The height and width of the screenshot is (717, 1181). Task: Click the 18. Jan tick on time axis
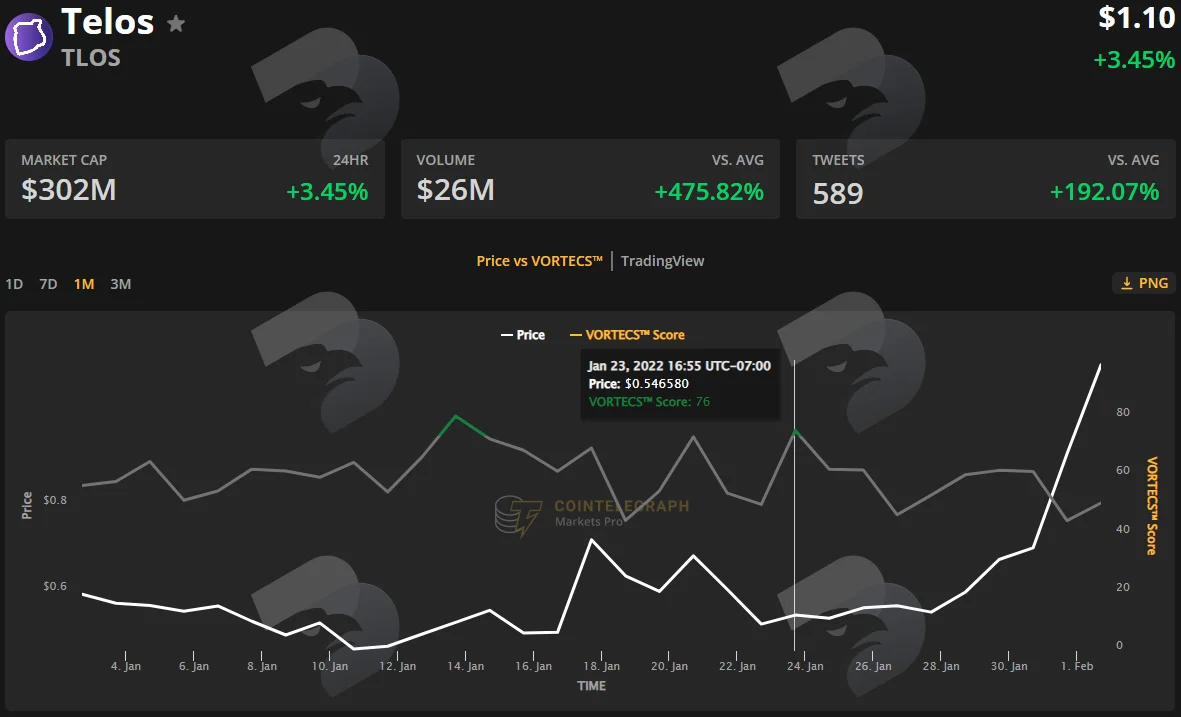click(x=601, y=666)
